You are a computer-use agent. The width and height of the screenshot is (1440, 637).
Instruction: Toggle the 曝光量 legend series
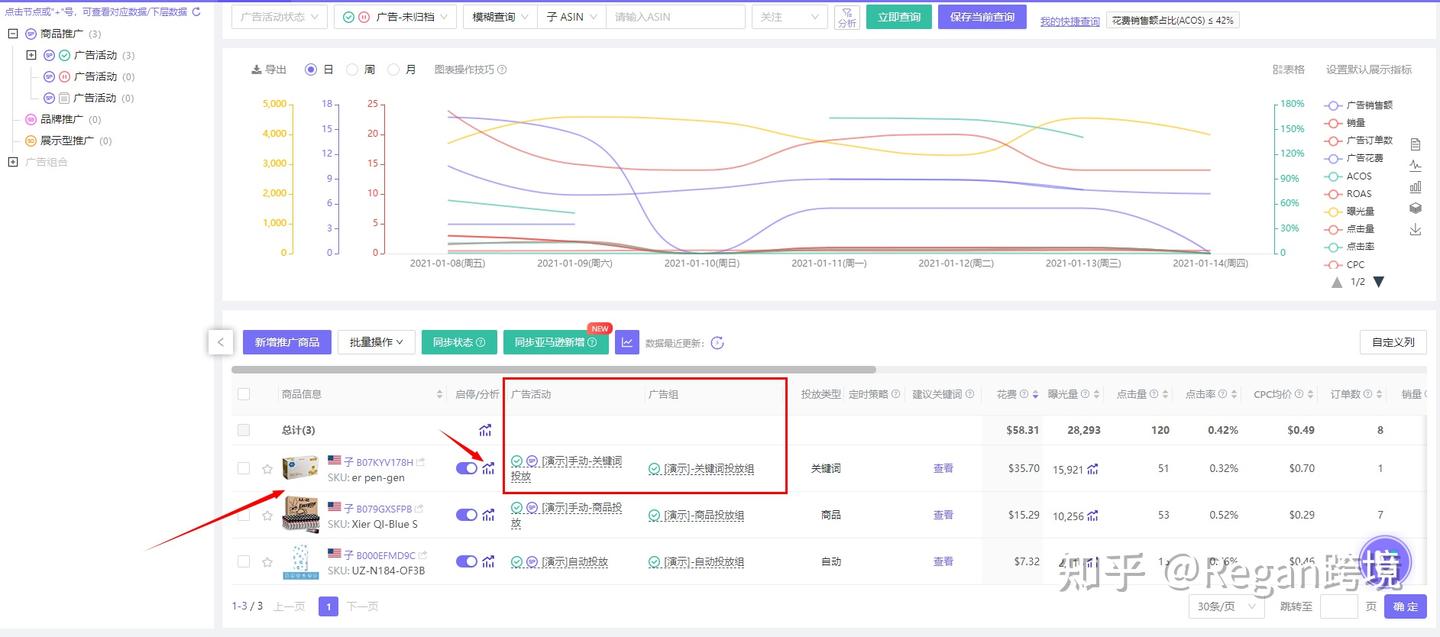click(1349, 211)
